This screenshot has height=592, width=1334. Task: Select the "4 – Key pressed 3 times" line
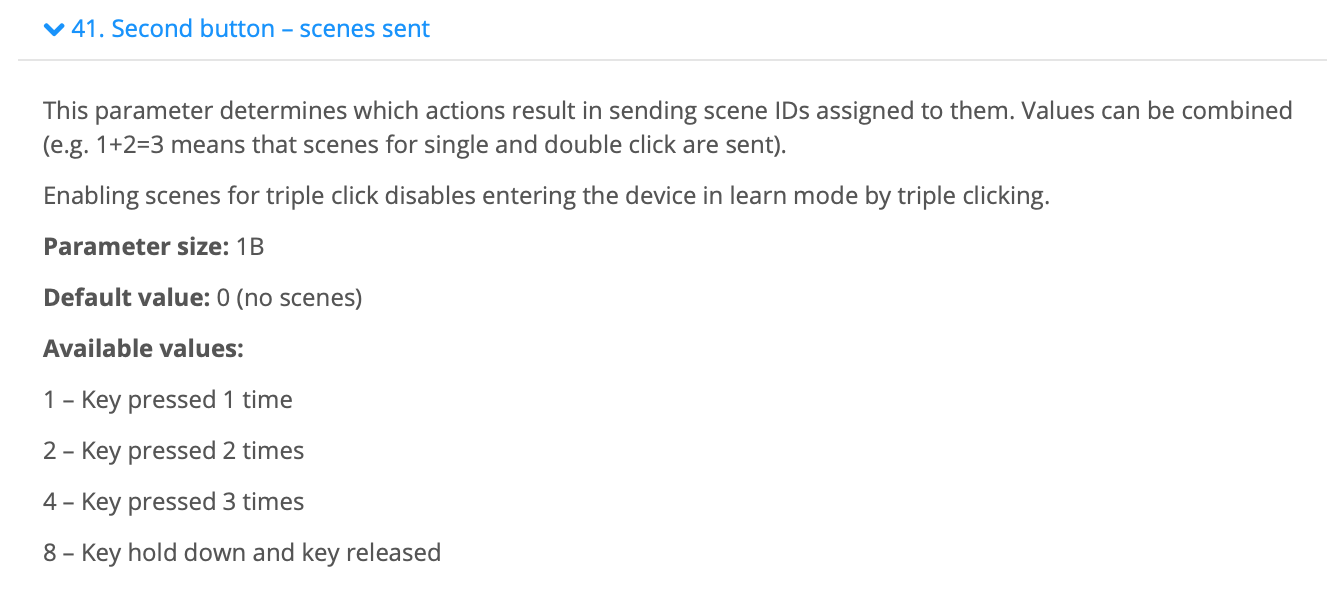pyautogui.click(x=174, y=502)
